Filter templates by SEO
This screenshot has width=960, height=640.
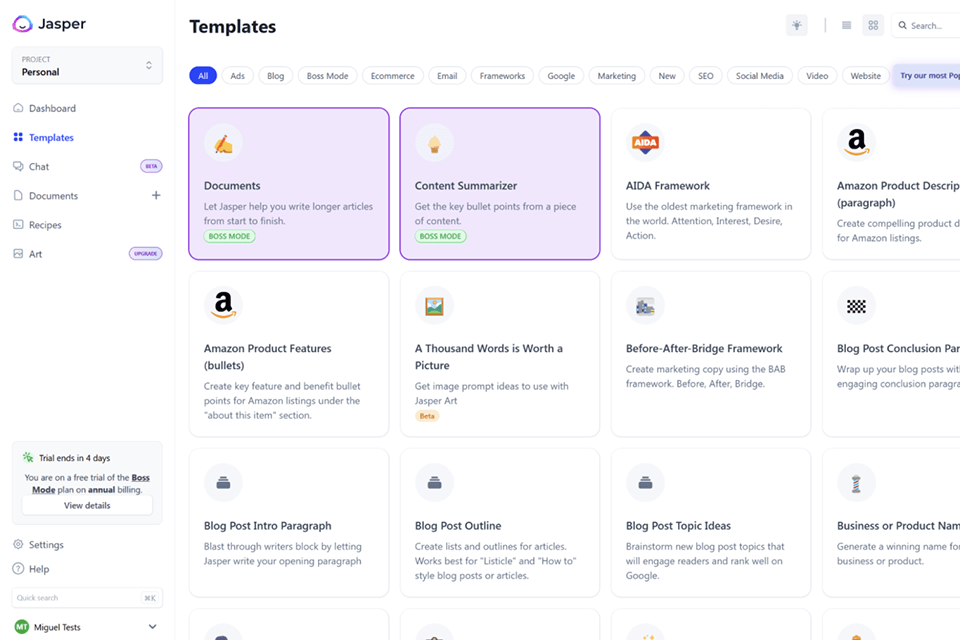tap(705, 76)
